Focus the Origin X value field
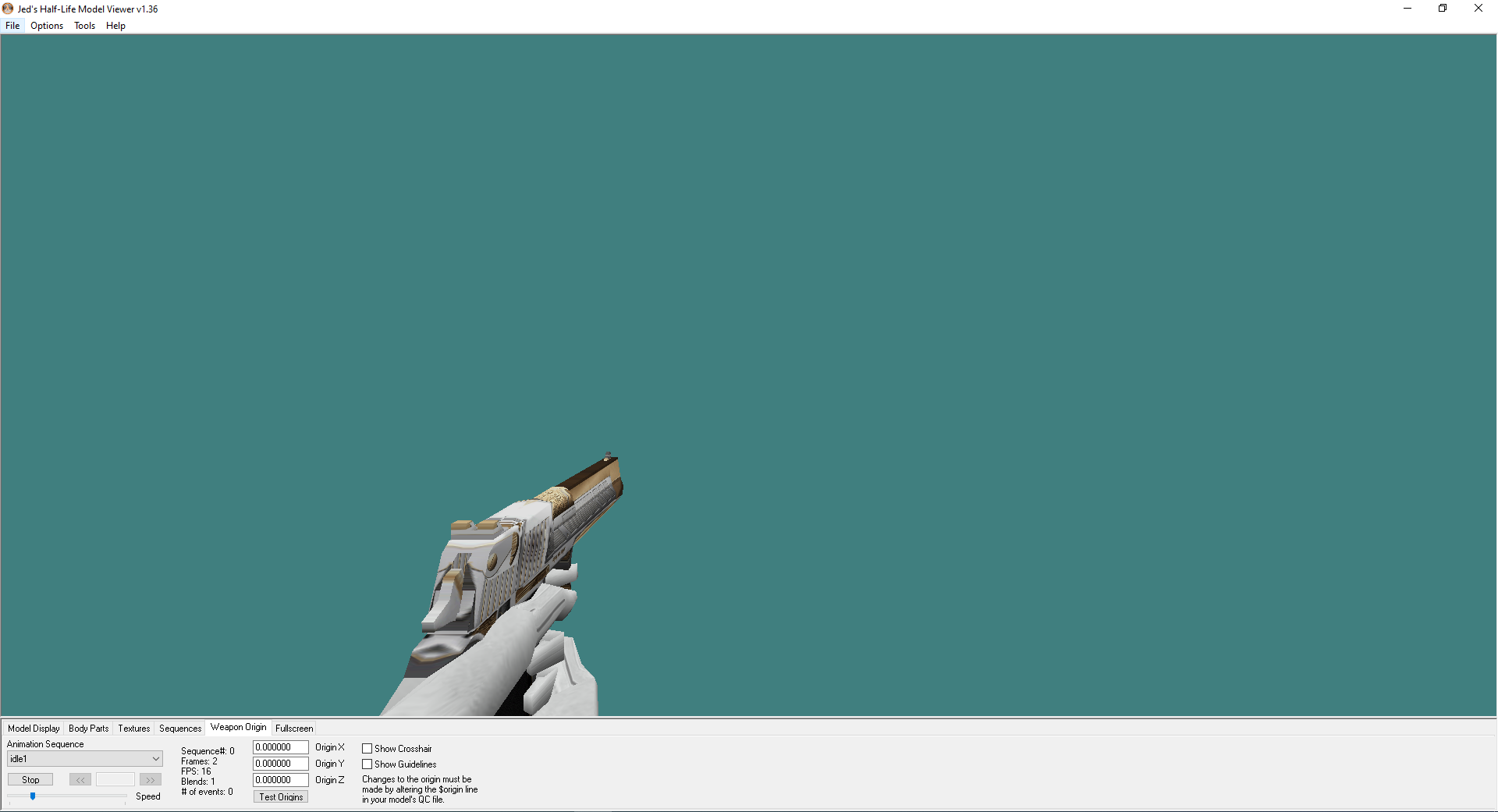 pos(281,747)
